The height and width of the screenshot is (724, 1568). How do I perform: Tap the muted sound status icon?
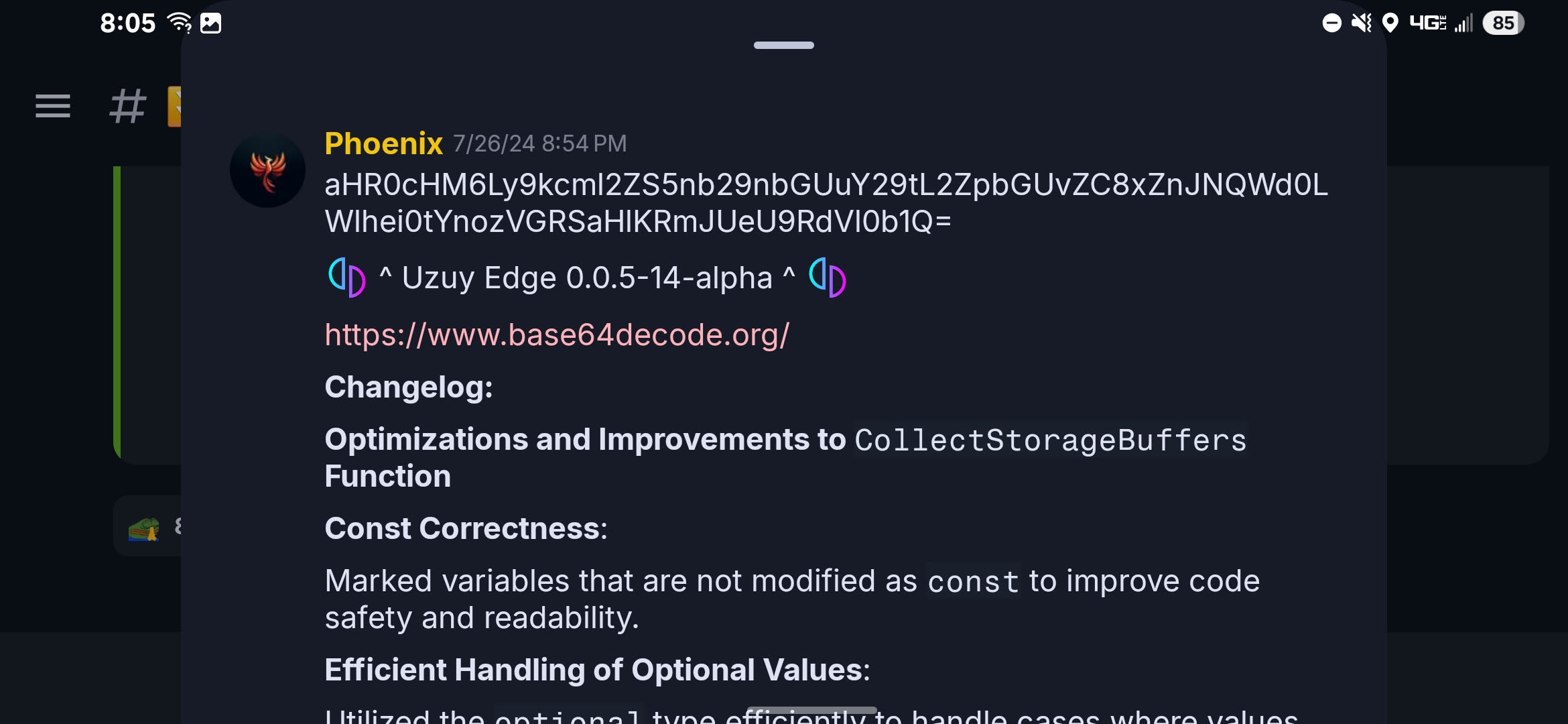tap(1361, 23)
